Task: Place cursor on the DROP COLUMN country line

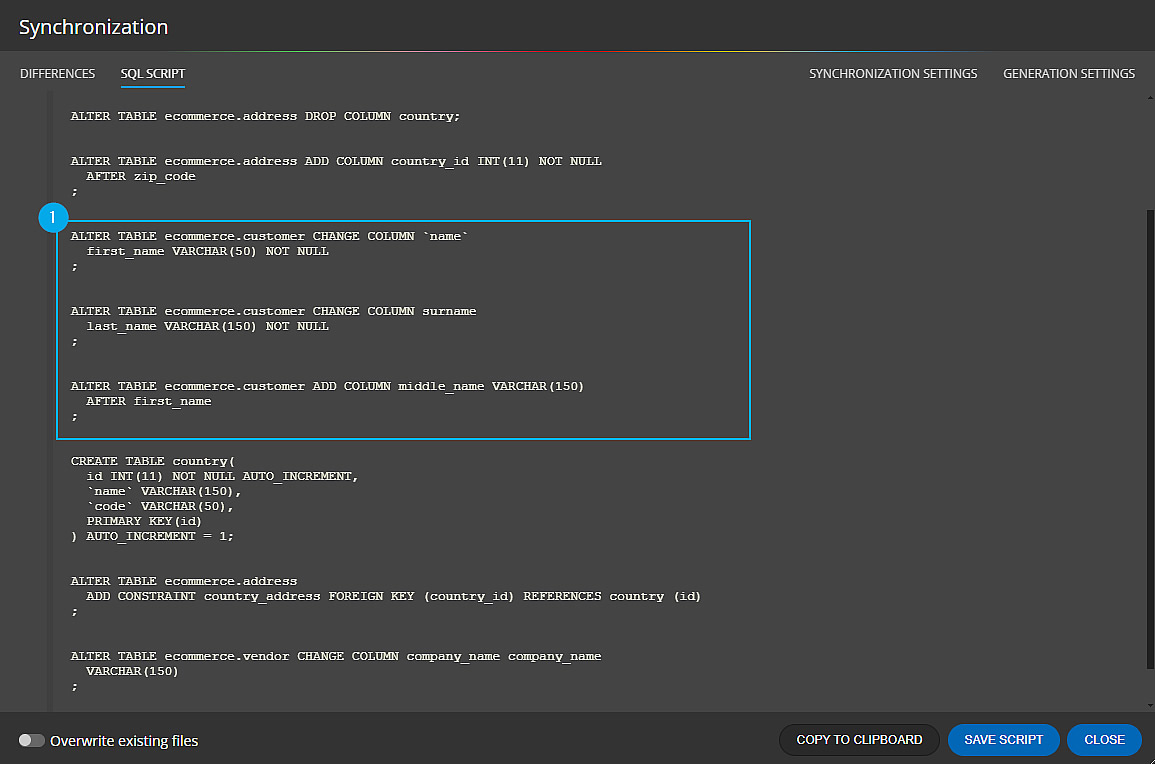Action: coord(265,116)
